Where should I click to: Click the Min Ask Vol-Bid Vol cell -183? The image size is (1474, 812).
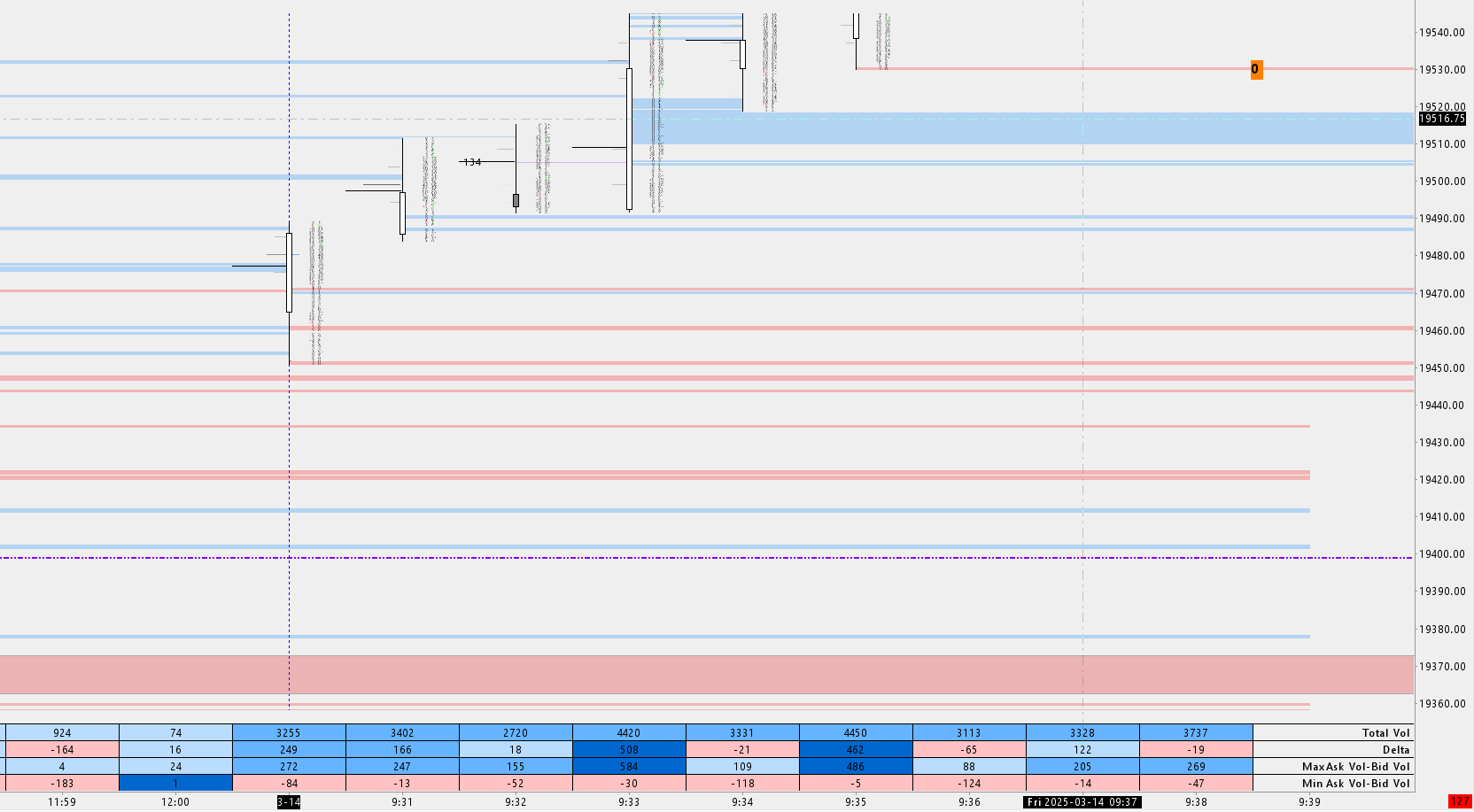coord(62,783)
